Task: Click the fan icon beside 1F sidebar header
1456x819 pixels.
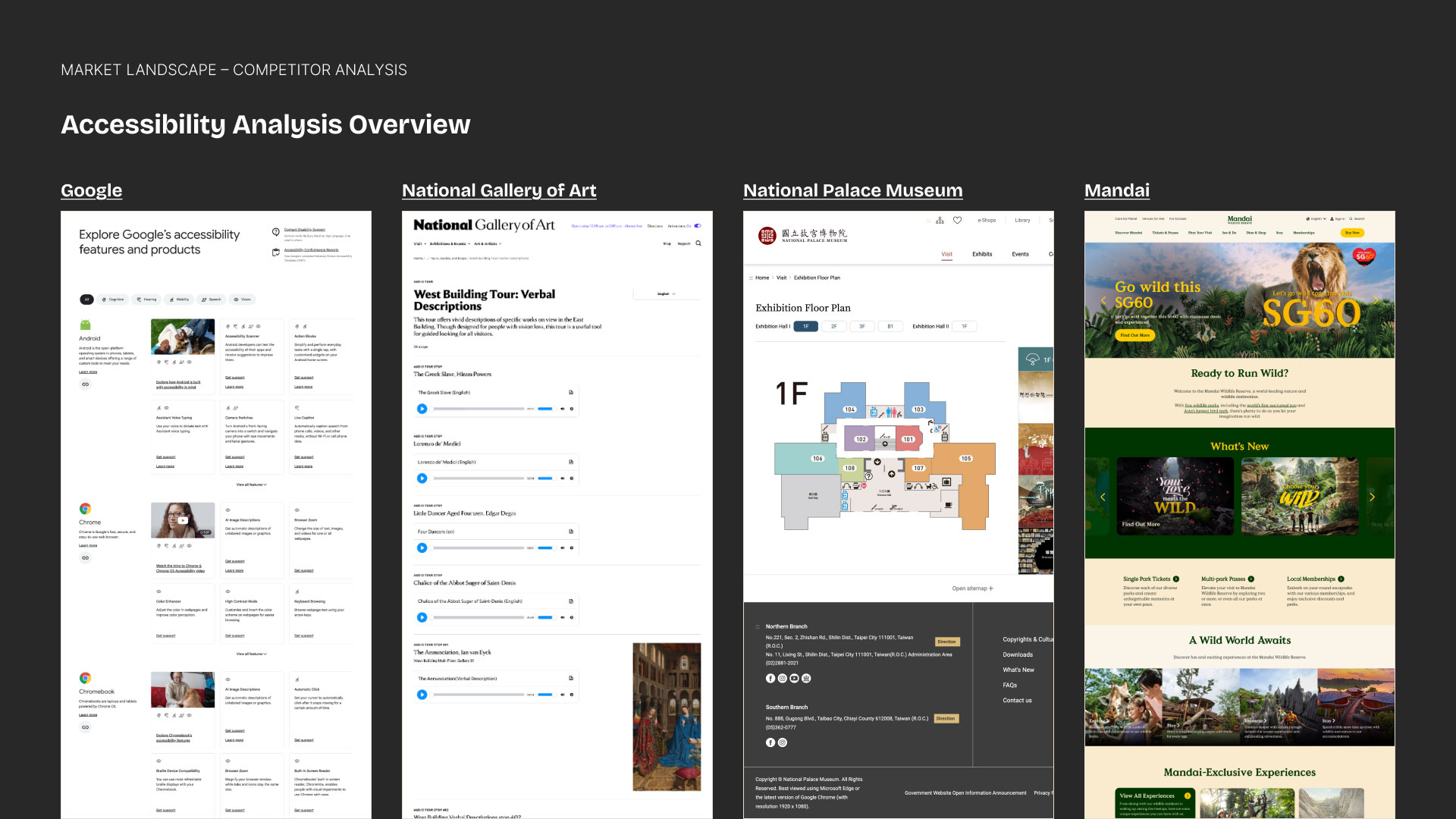Action: 1033,359
